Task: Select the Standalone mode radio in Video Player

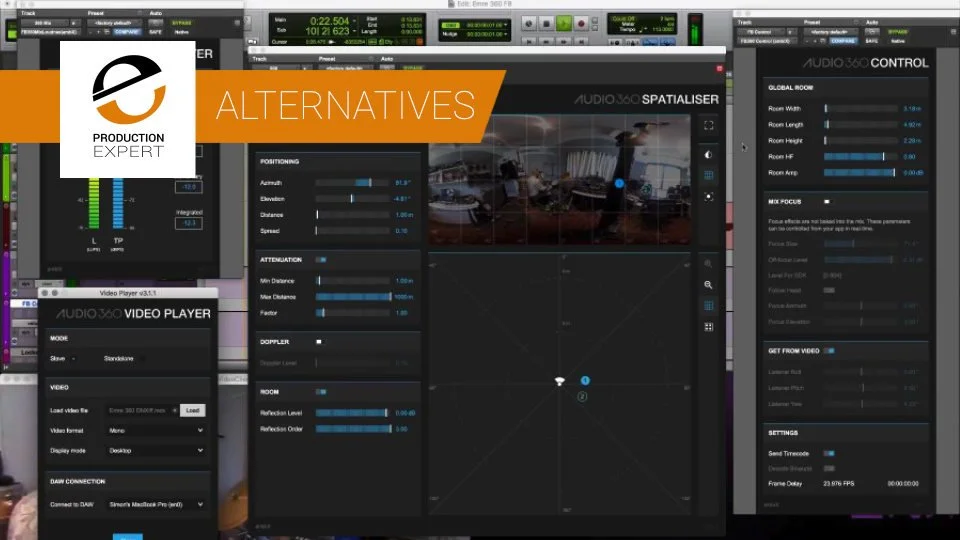Action: pyautogui.click(x=142, y=359)
